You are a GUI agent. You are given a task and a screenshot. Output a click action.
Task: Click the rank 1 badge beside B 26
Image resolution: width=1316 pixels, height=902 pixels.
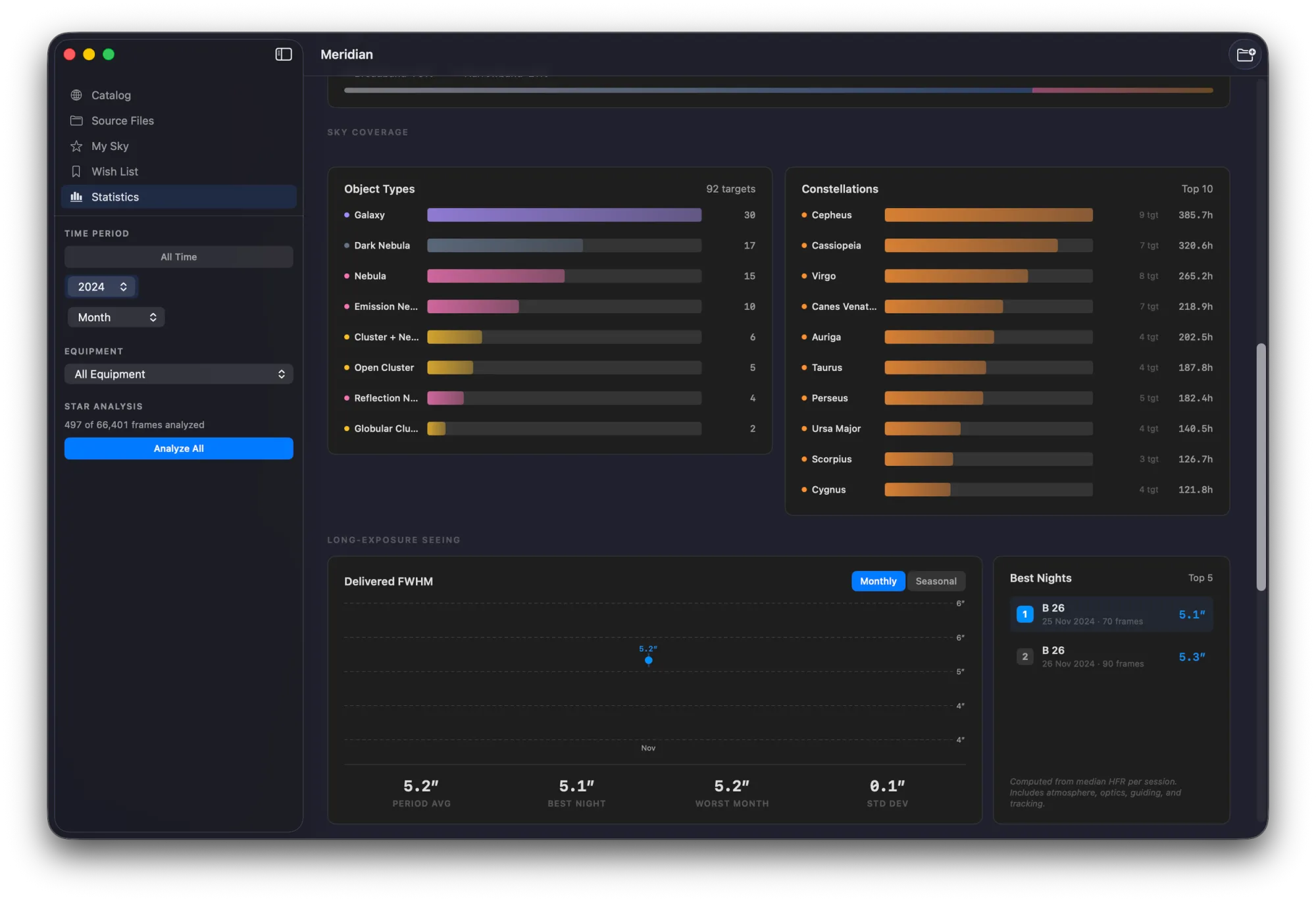(x=1025, y=614)
